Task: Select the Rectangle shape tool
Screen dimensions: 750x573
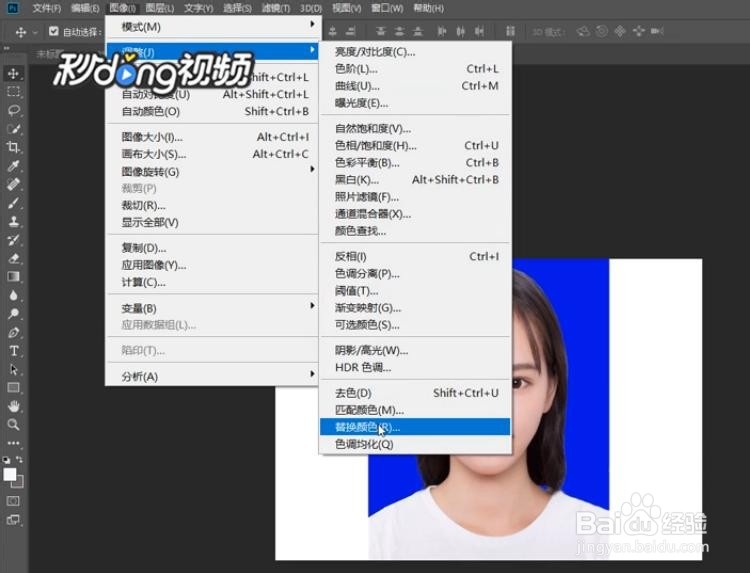Action: tap(13, 387)
